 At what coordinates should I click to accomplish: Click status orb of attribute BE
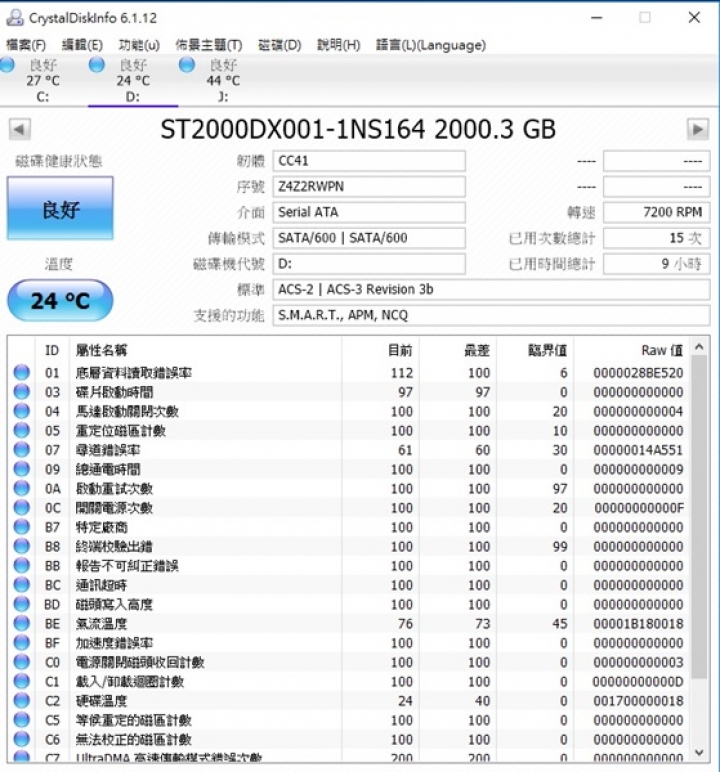pyautogui.click(x=22, y=623)
